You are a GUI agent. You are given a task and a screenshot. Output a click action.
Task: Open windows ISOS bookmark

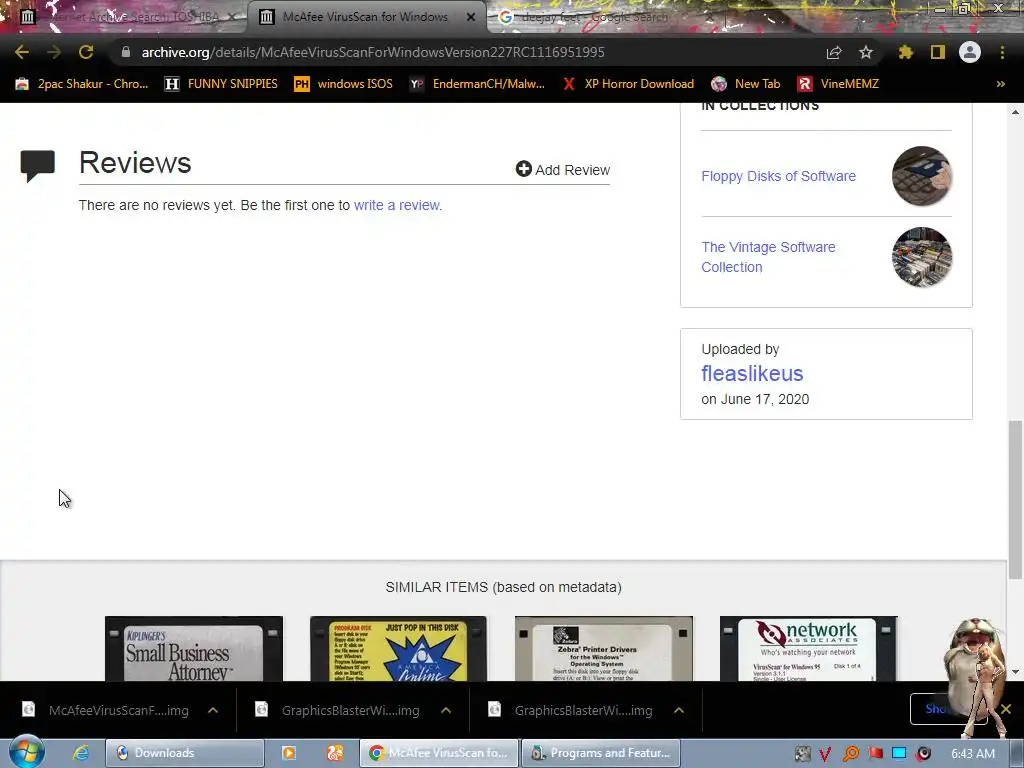pyautogui.click(x=344, y=84)
